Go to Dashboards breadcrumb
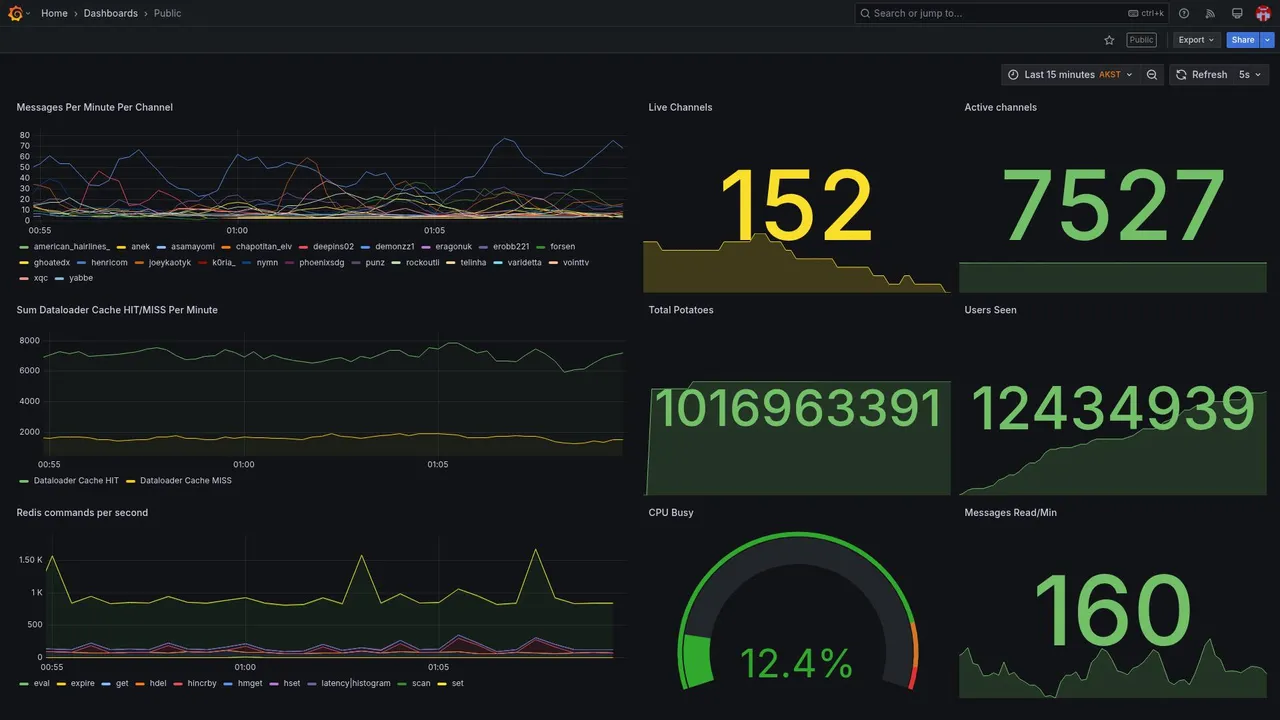Screen dimensions: 1280x720 click(x=111, y=13)
